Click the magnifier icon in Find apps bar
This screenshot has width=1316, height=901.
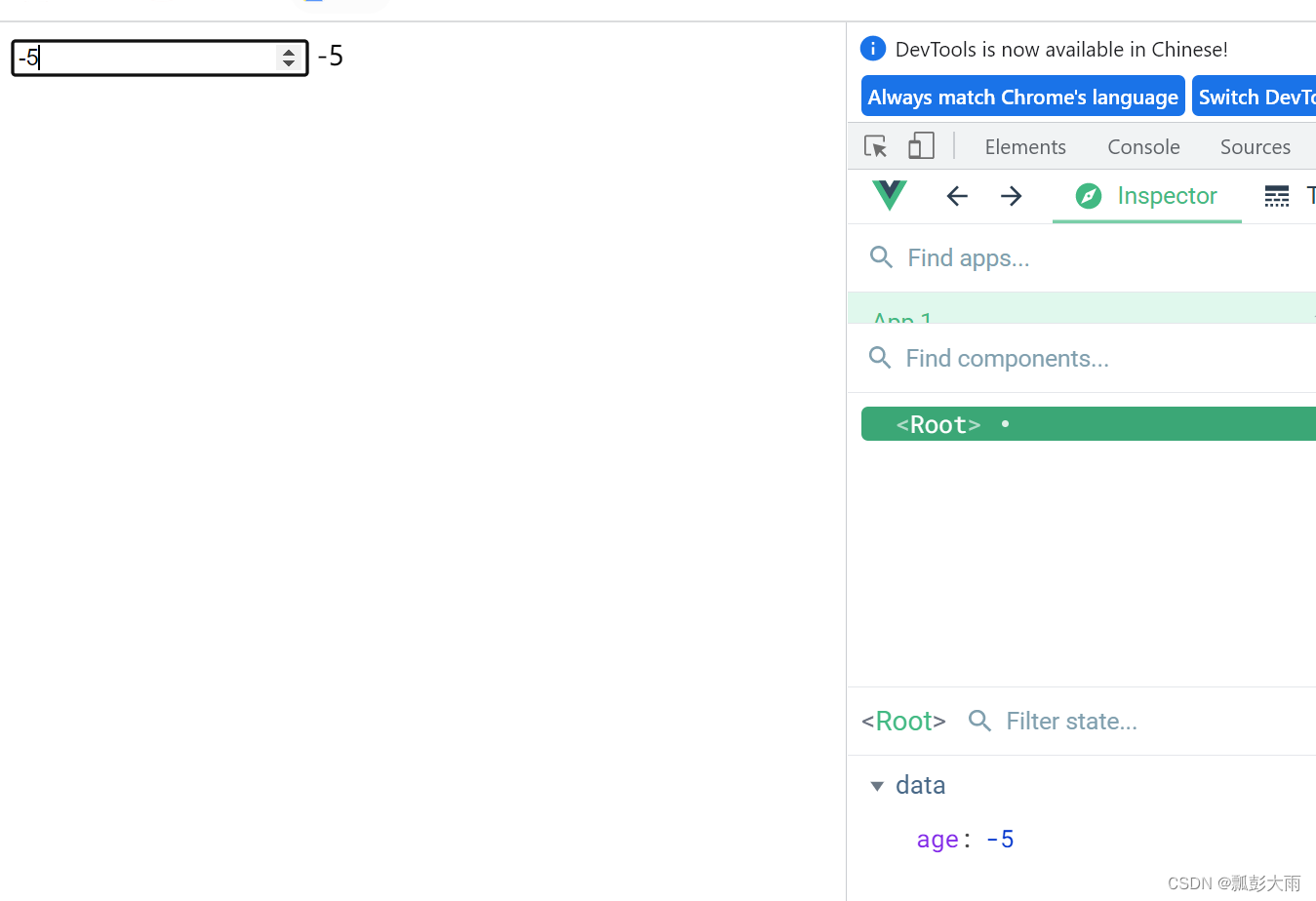[881, 256]
